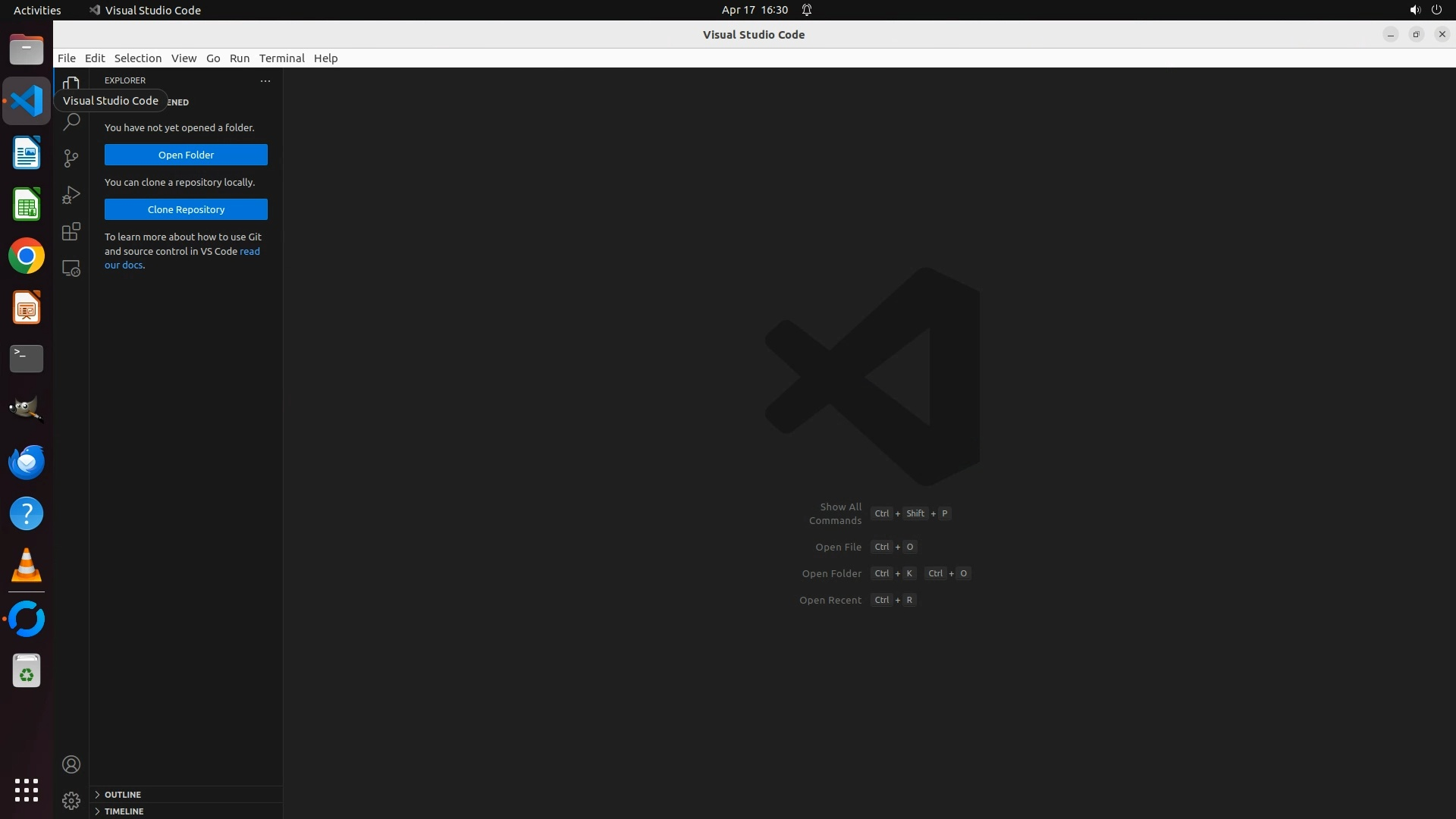The width and height of the screenshot is (1456, 819).
Task: Click the Open Folder button
Action: (186, 155)
